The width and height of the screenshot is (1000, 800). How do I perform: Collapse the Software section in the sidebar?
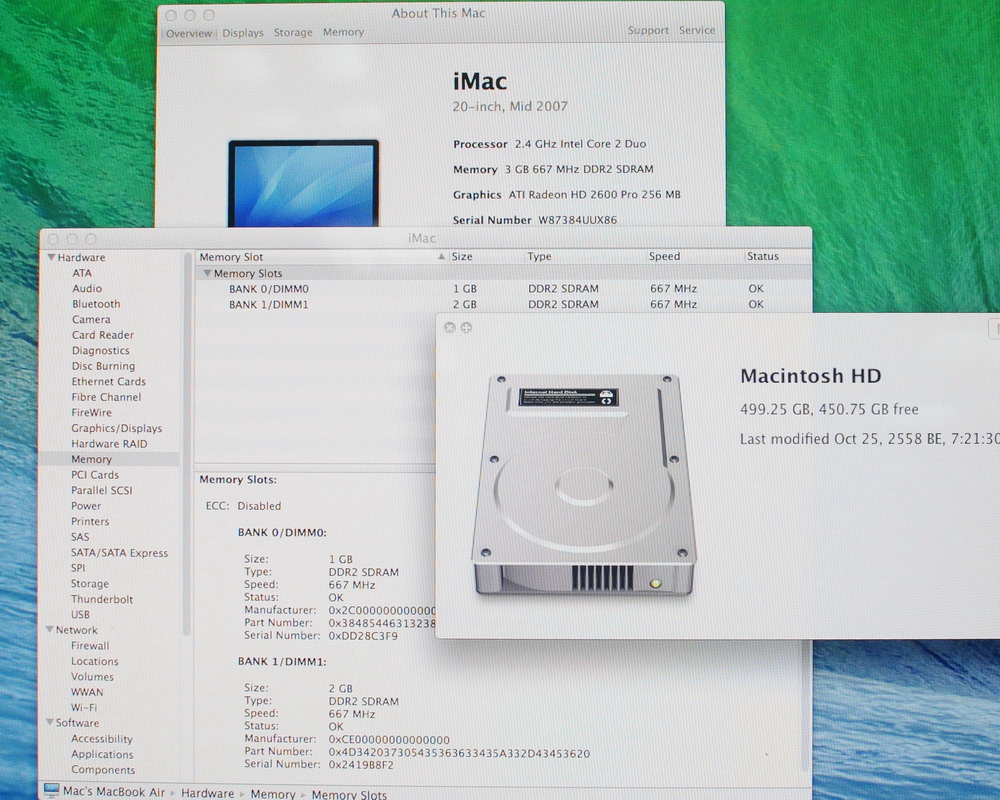pyautogui.click(x=50, y=722)
